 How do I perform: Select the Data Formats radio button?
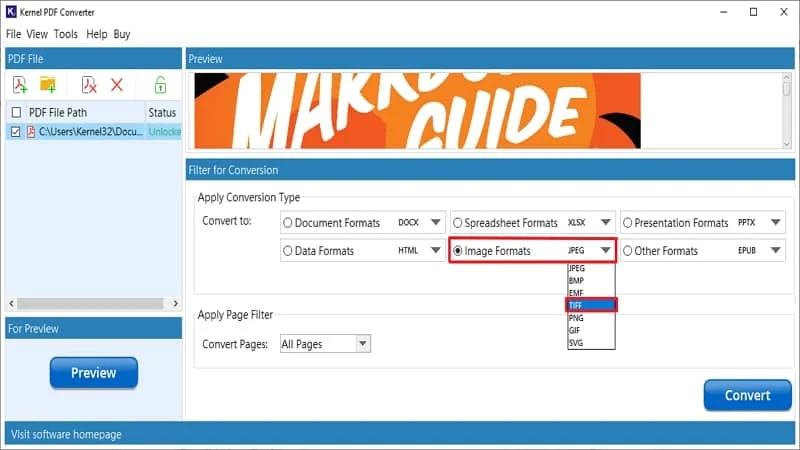pos(288,251)
